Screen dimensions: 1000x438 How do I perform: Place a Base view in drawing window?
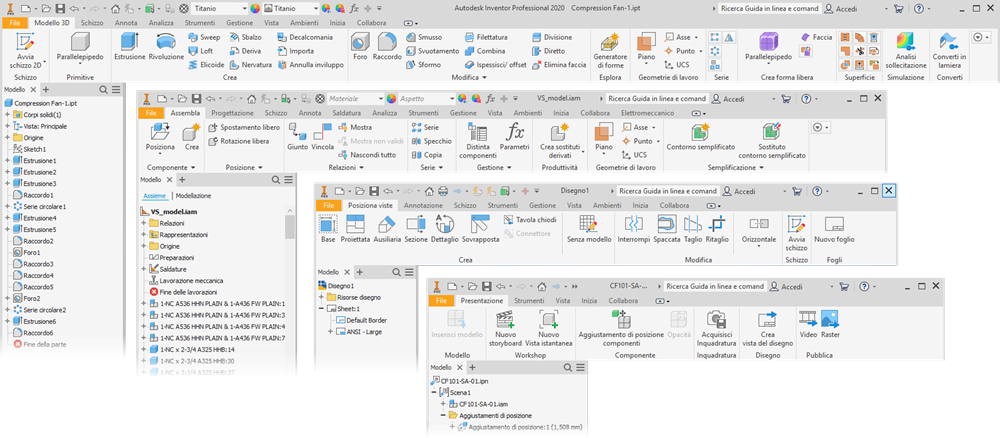[x=328, y=228]
